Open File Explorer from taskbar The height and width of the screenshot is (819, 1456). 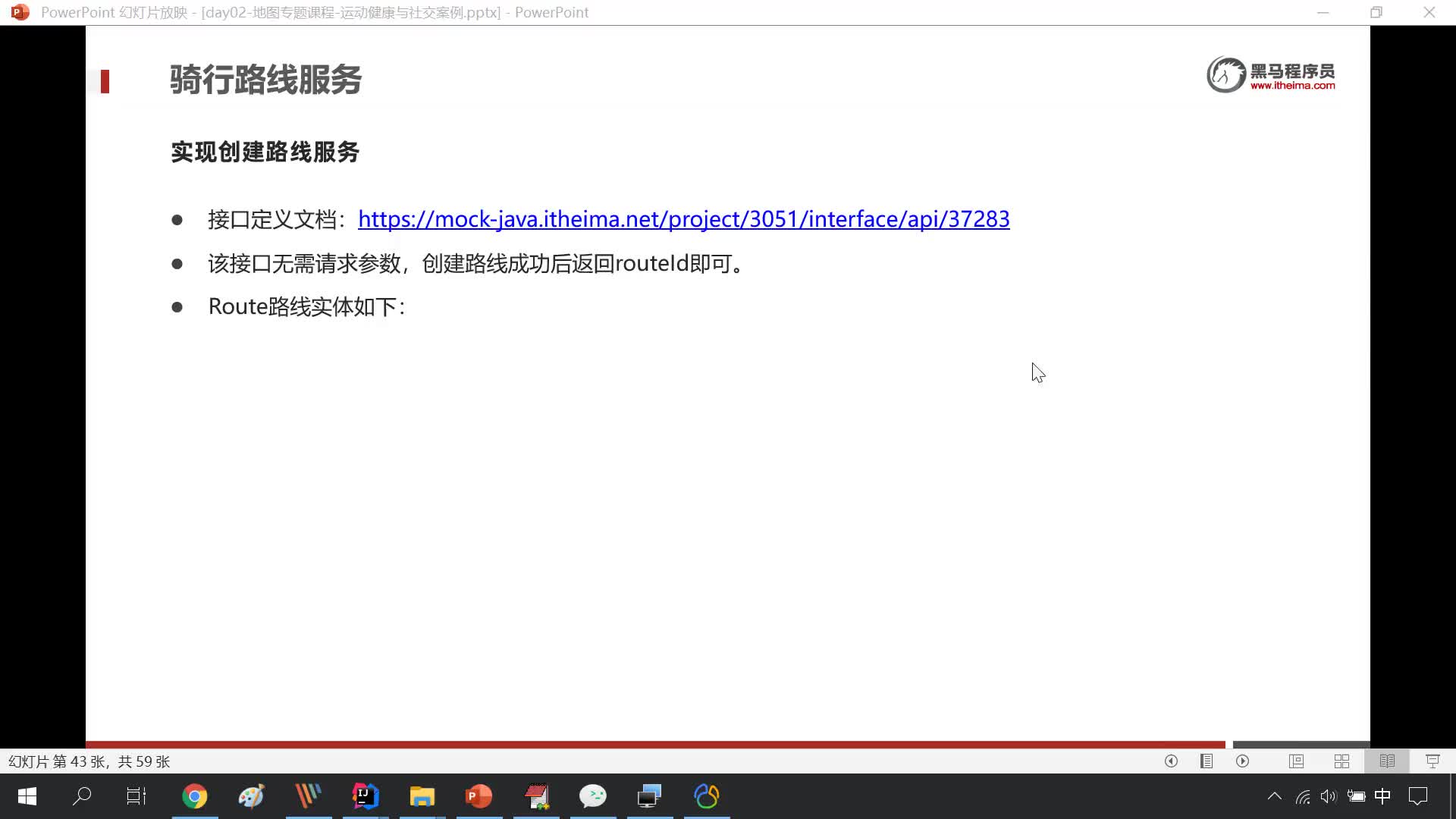point(422,796)
